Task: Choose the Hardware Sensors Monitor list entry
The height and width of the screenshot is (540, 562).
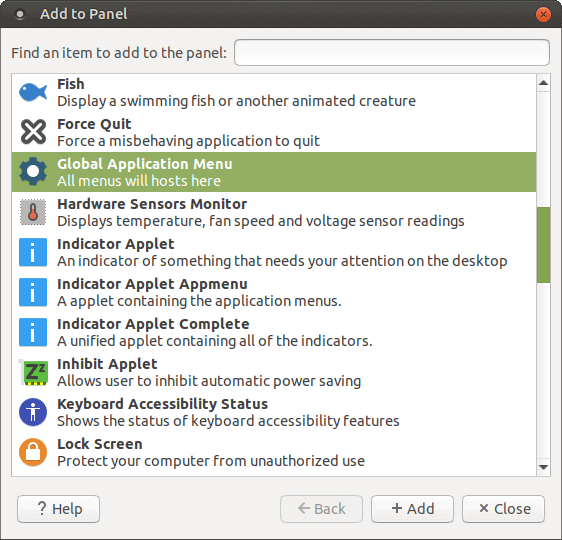Action: [x=274, y=212]
